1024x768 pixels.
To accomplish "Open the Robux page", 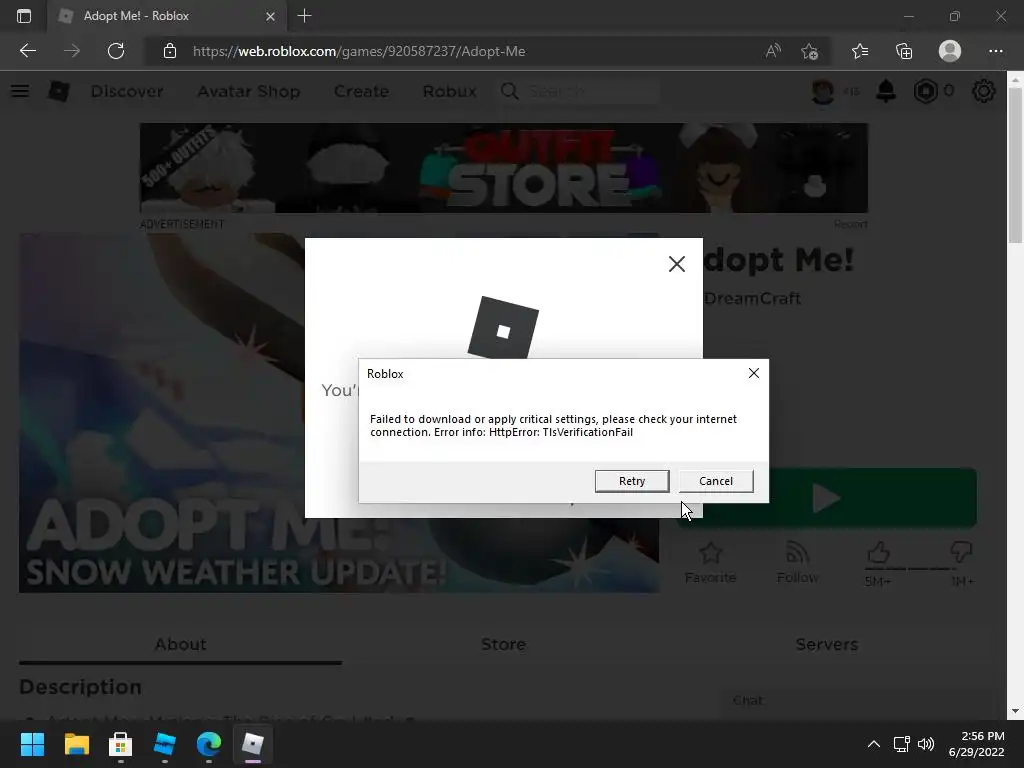I will pos(449,91).
